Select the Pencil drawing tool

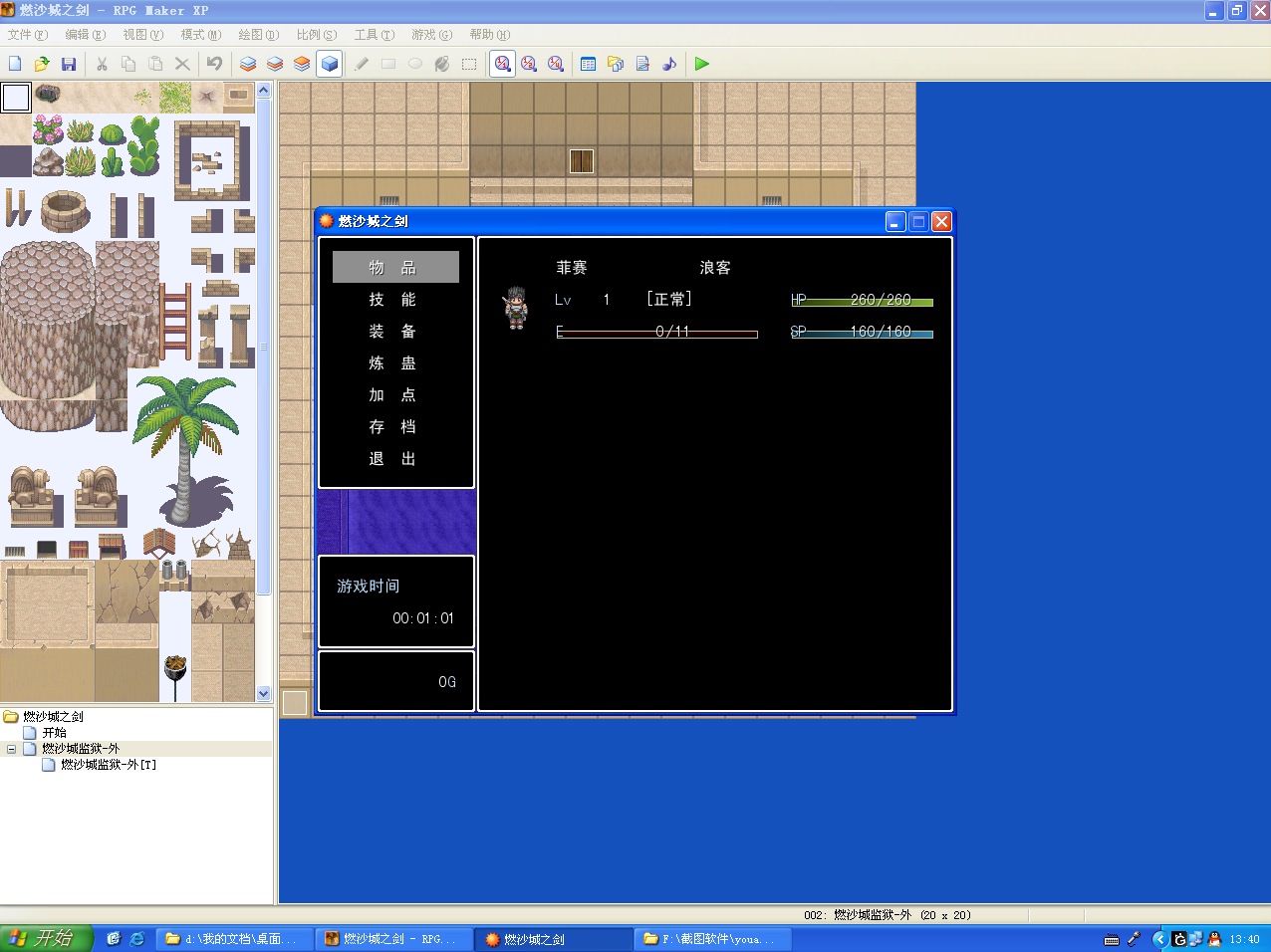tap(362, 64)
